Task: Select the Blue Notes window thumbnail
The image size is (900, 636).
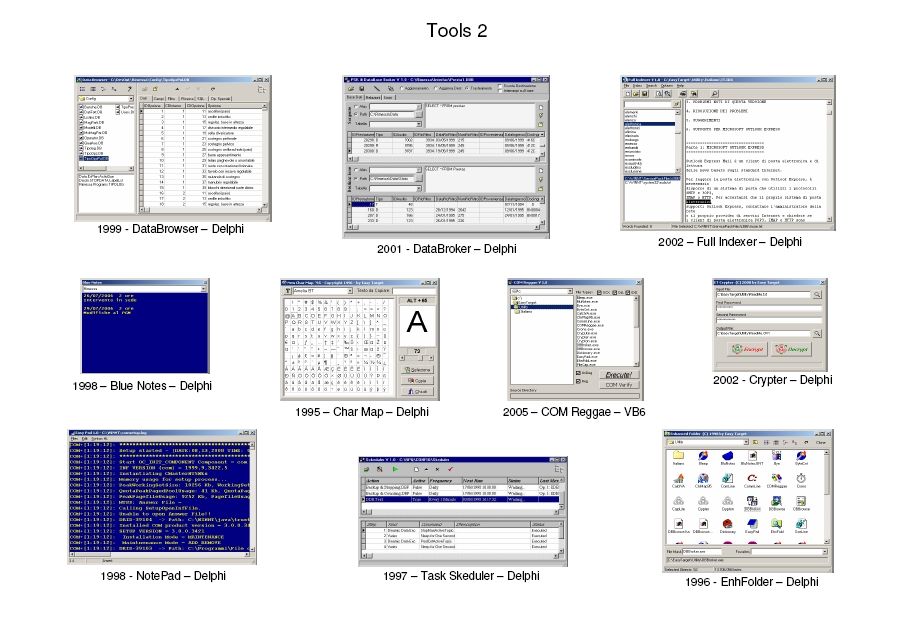Action: [x=145, y=325]
